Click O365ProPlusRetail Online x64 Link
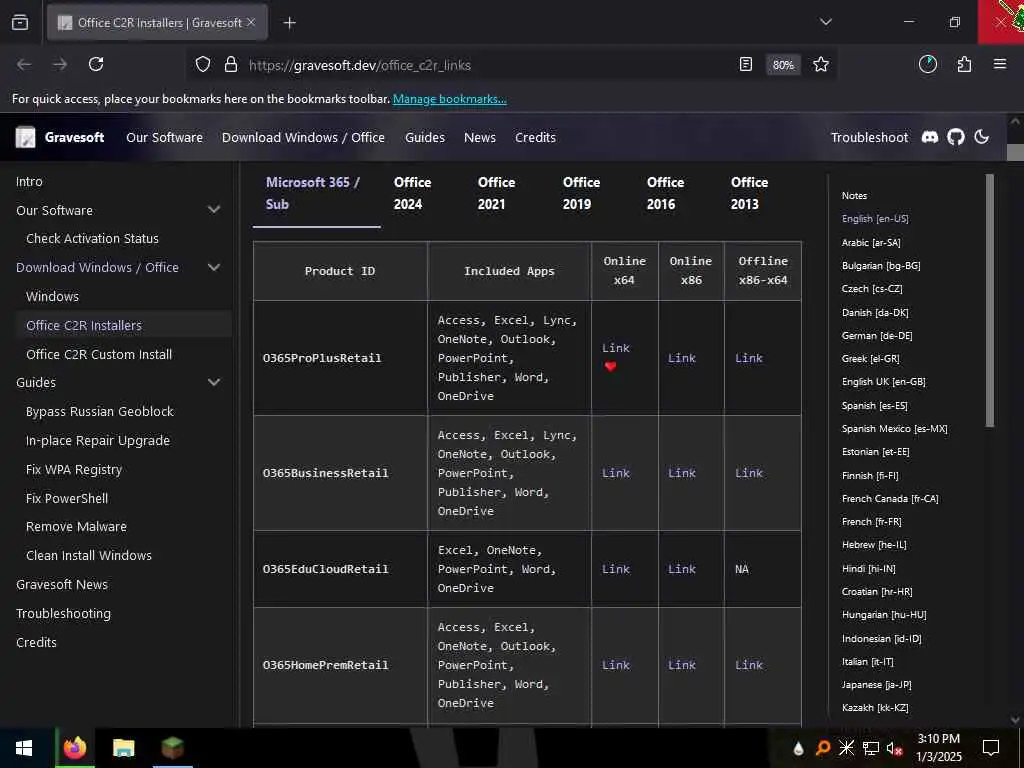1024x768 pixels. click(x=616, y=348)
